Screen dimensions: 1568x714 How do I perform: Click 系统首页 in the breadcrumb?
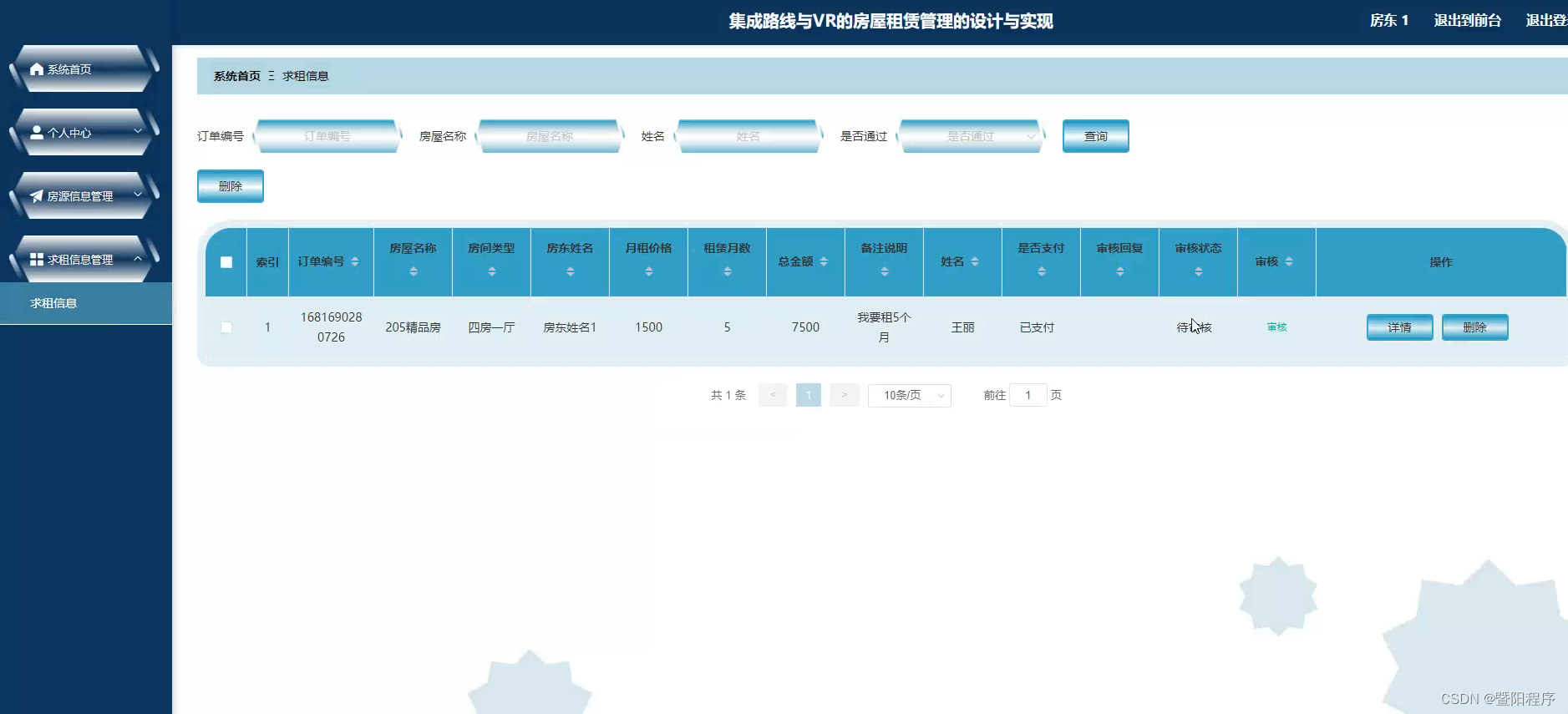(x=237, y=76)
